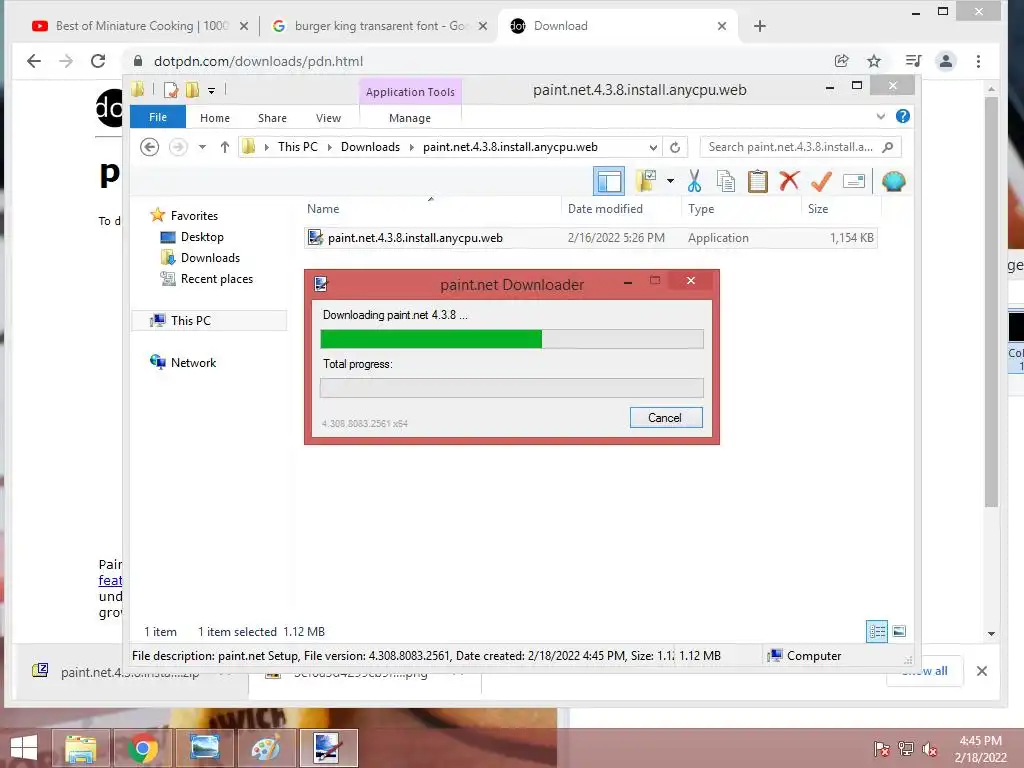Toggle the preview pane layout icon
This screenshot has width=1024, height=768.
[x=609, y=182]
